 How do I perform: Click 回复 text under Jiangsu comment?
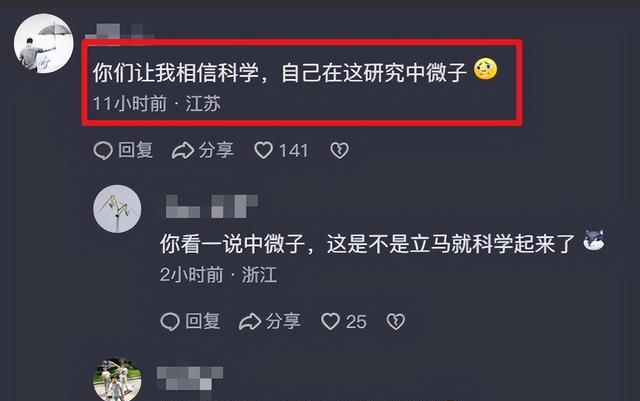coord(136,150)
